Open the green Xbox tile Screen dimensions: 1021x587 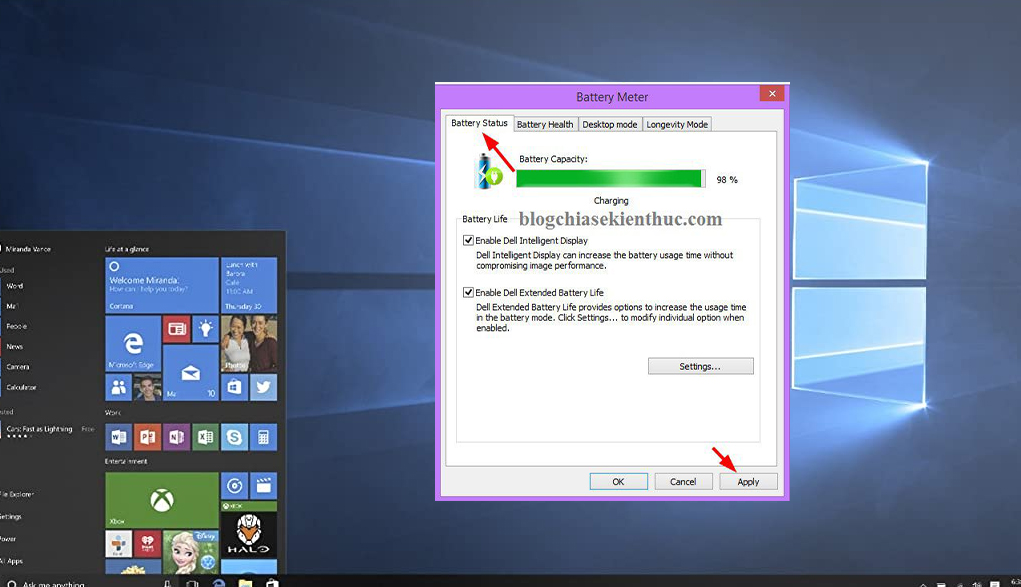click(x=161, y=500)
